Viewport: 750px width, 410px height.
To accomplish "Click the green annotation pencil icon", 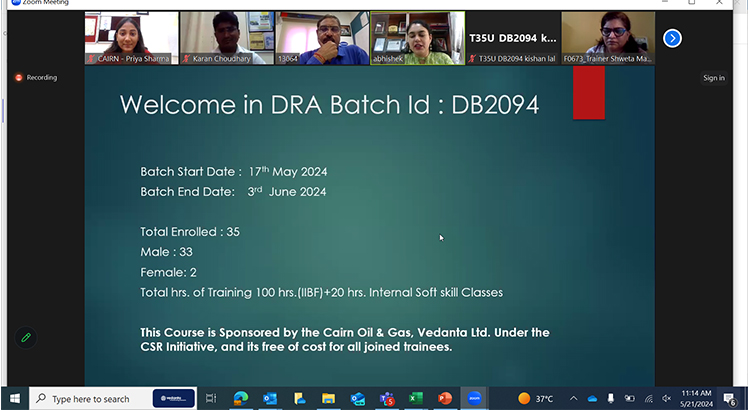I will point(26,338).
